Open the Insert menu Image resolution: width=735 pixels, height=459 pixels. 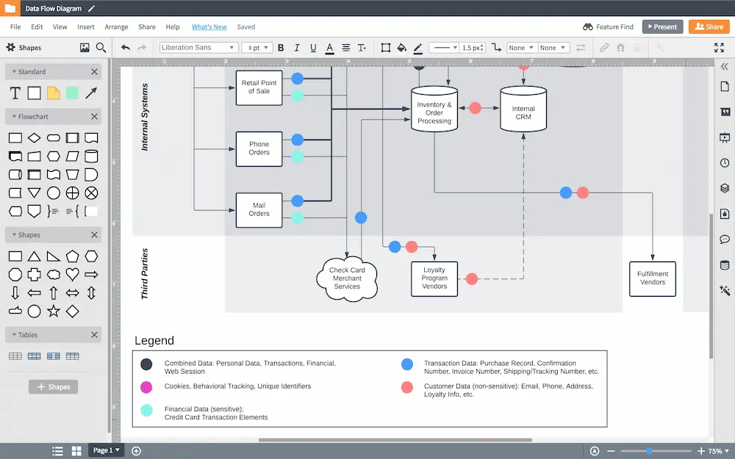tap(86, 27)
